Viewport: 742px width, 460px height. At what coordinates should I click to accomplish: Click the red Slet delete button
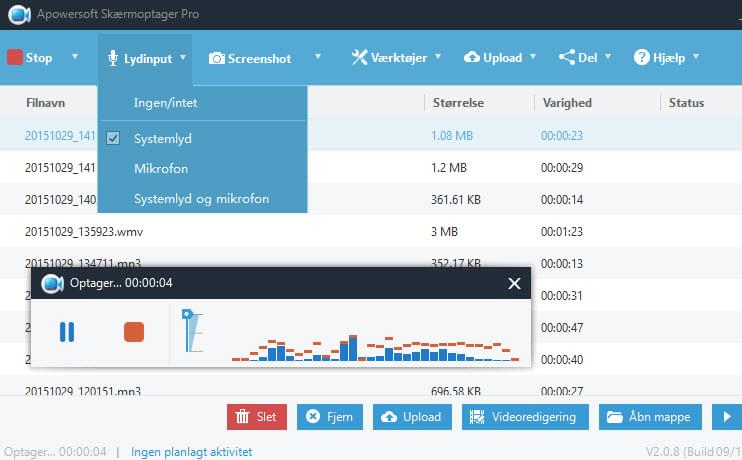click(x=257, y=417)
